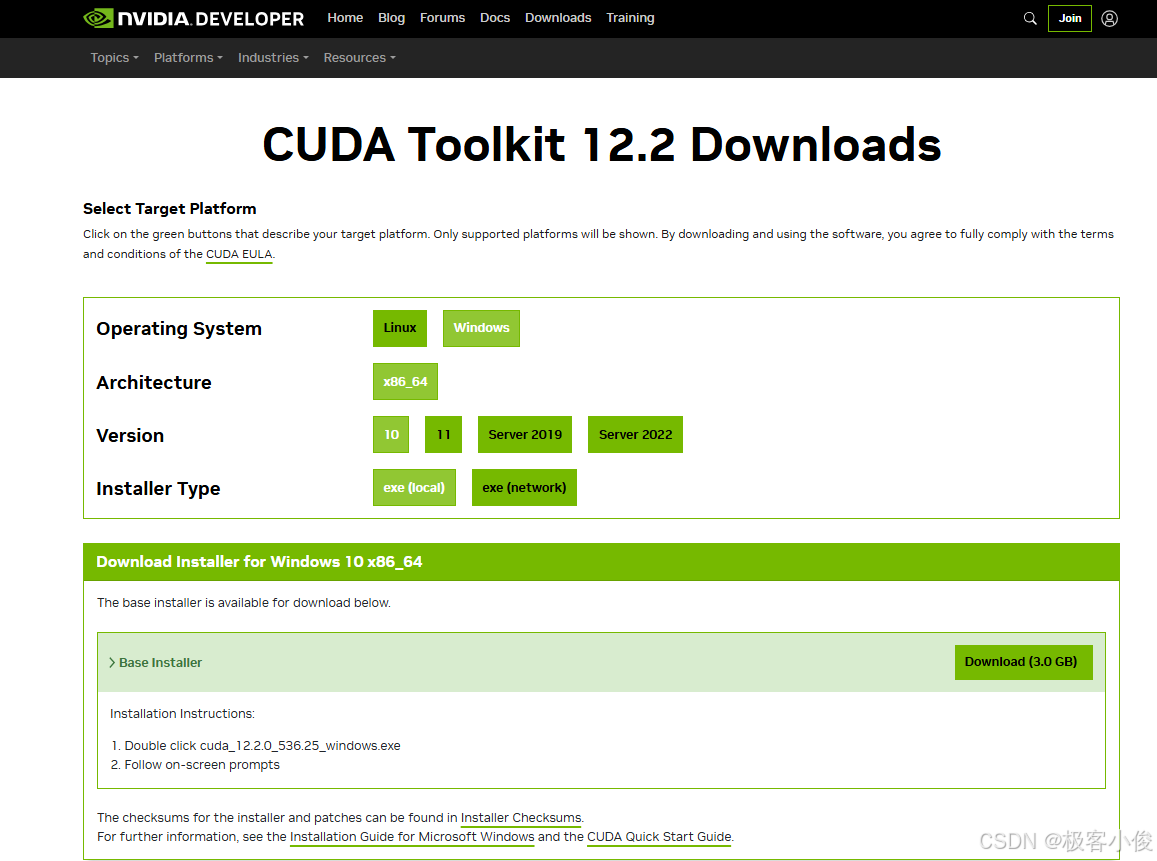
Task: Expand the Topics dropdown menu
Action: pos(114,58)
